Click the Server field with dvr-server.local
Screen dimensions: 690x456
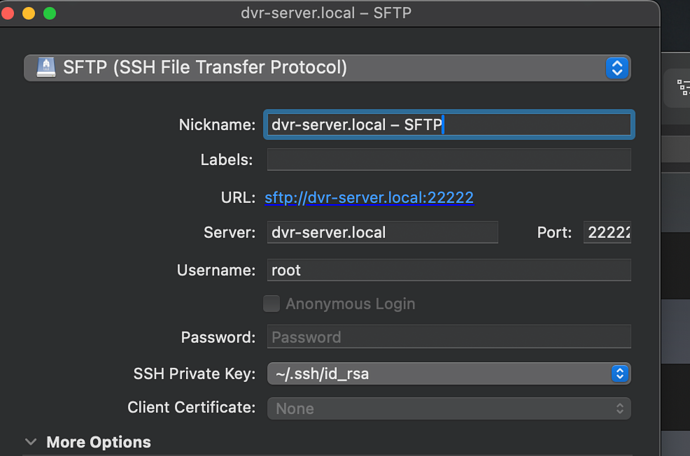[382, 233]
